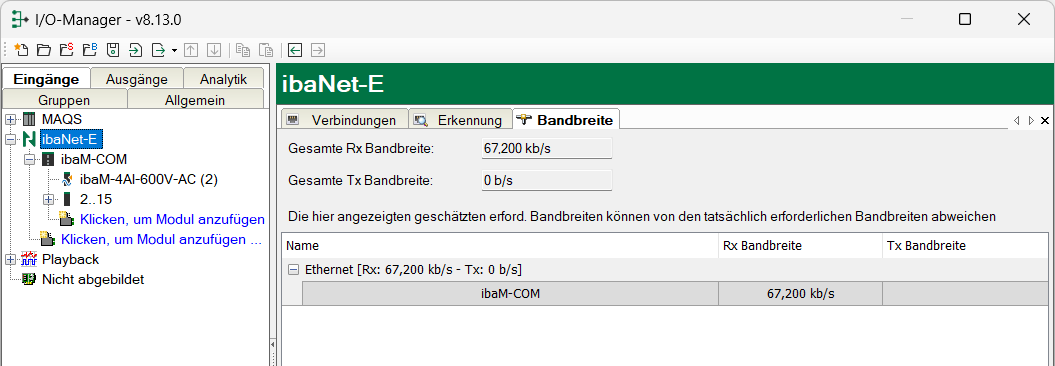
Task: Click the folder icon with blue B
Action: (89, 50)
